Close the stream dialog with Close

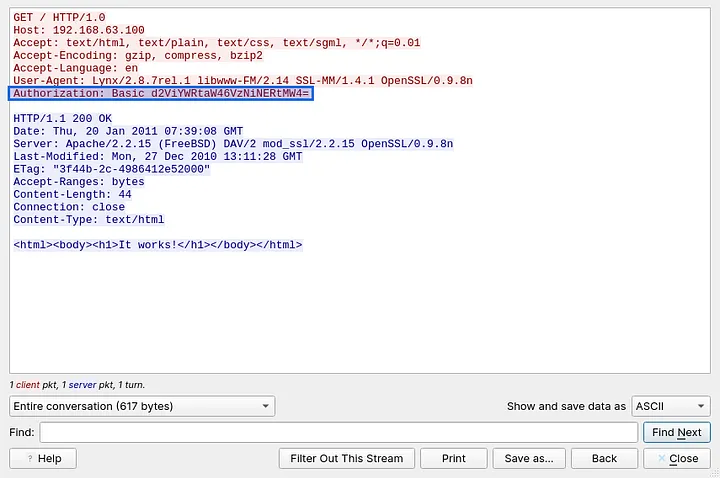(x=677, y=459)
